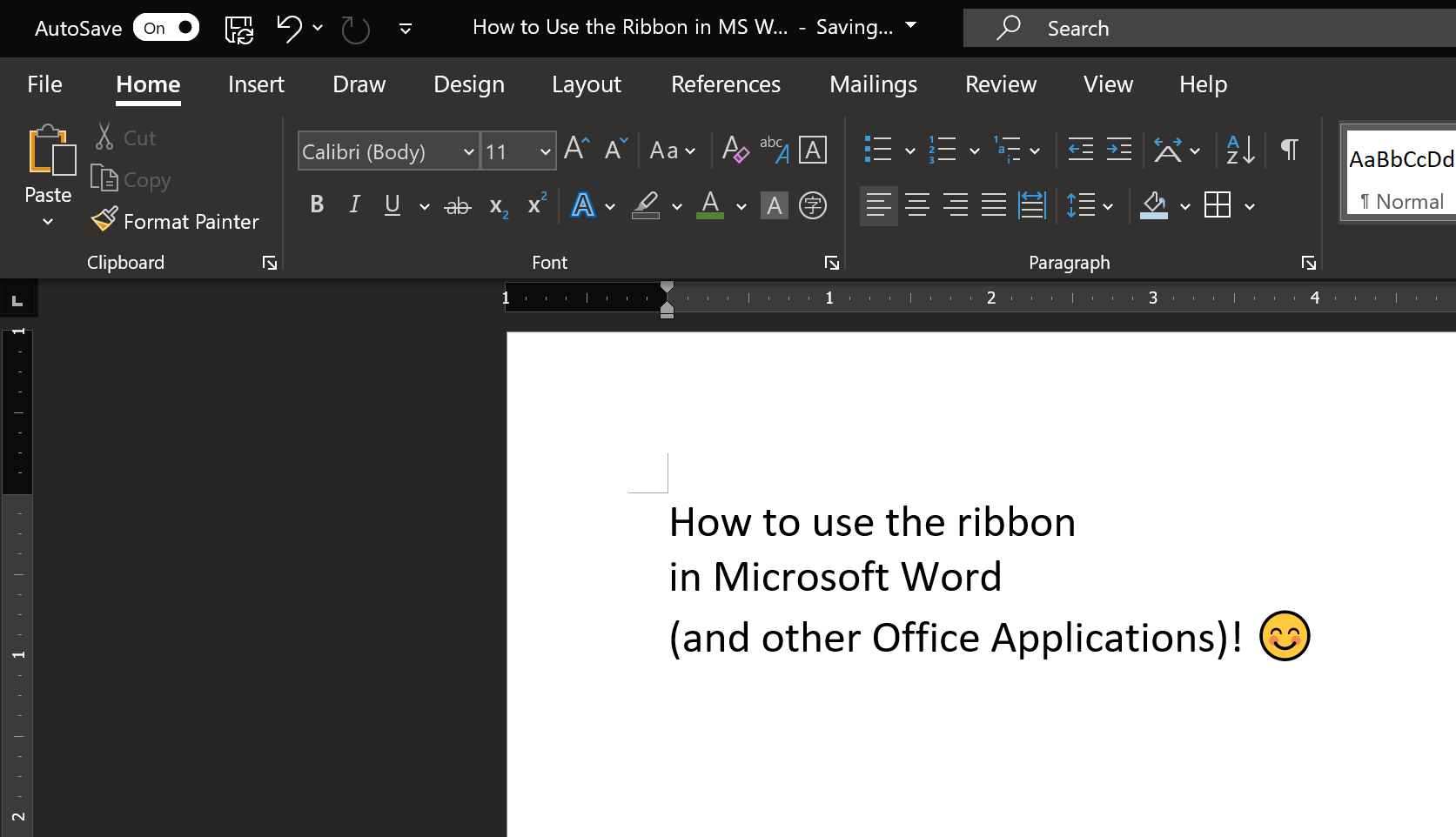The height and width of the screenshot is (837, 1456).
Task: Open the Mailings tab
Action: (x=873, y=84)
